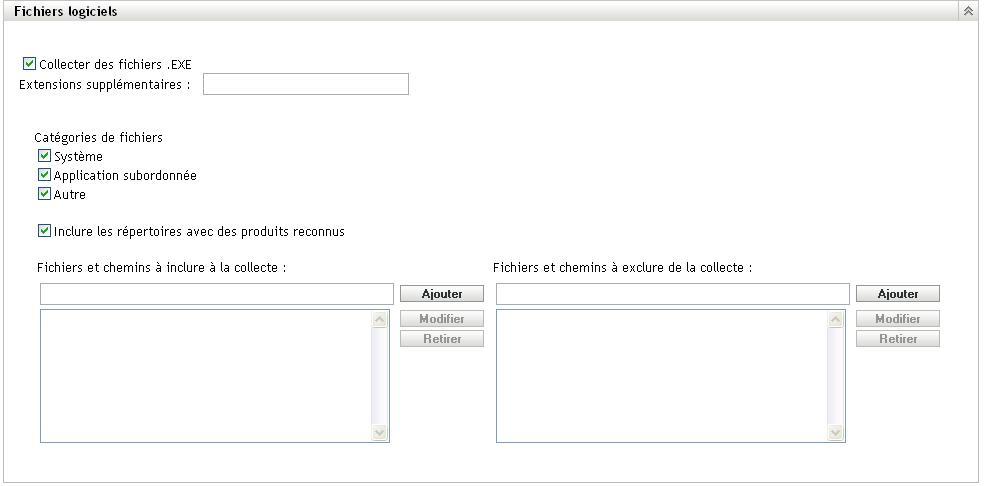Toggle the Système category checkbox

tap(44, 156)
